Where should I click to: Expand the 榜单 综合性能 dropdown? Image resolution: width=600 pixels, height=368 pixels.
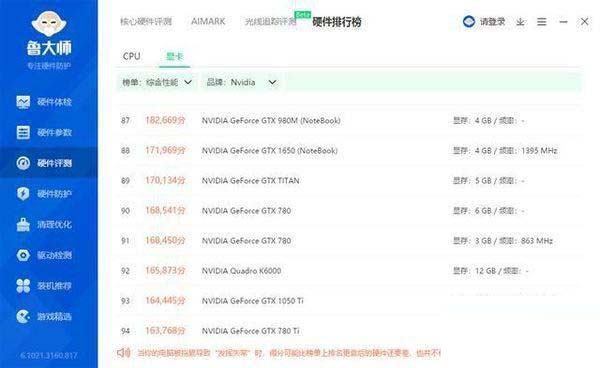pyautogui.click(x=157, y=82)
